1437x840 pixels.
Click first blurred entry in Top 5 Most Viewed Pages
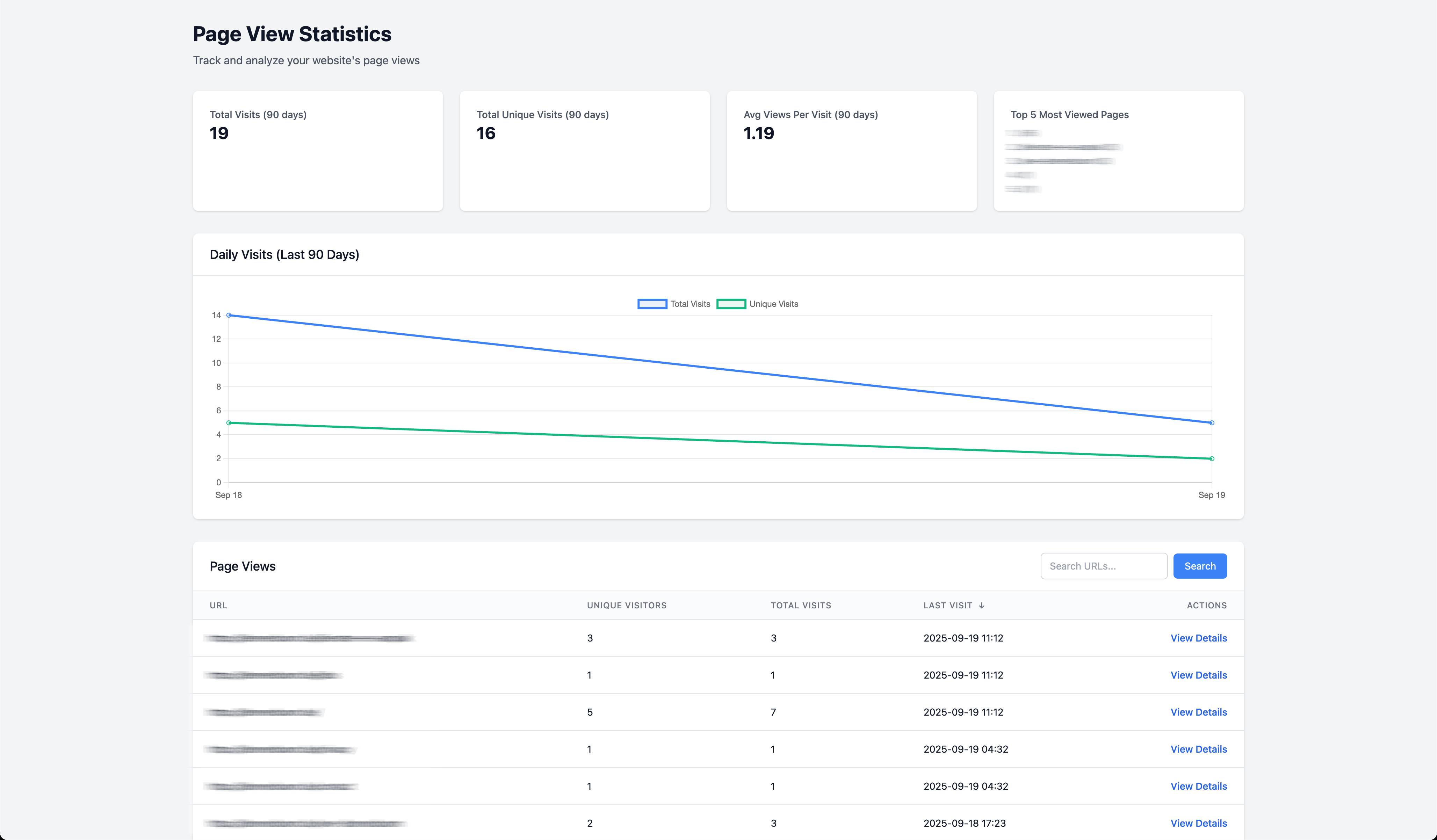[x=1023, y=133]
